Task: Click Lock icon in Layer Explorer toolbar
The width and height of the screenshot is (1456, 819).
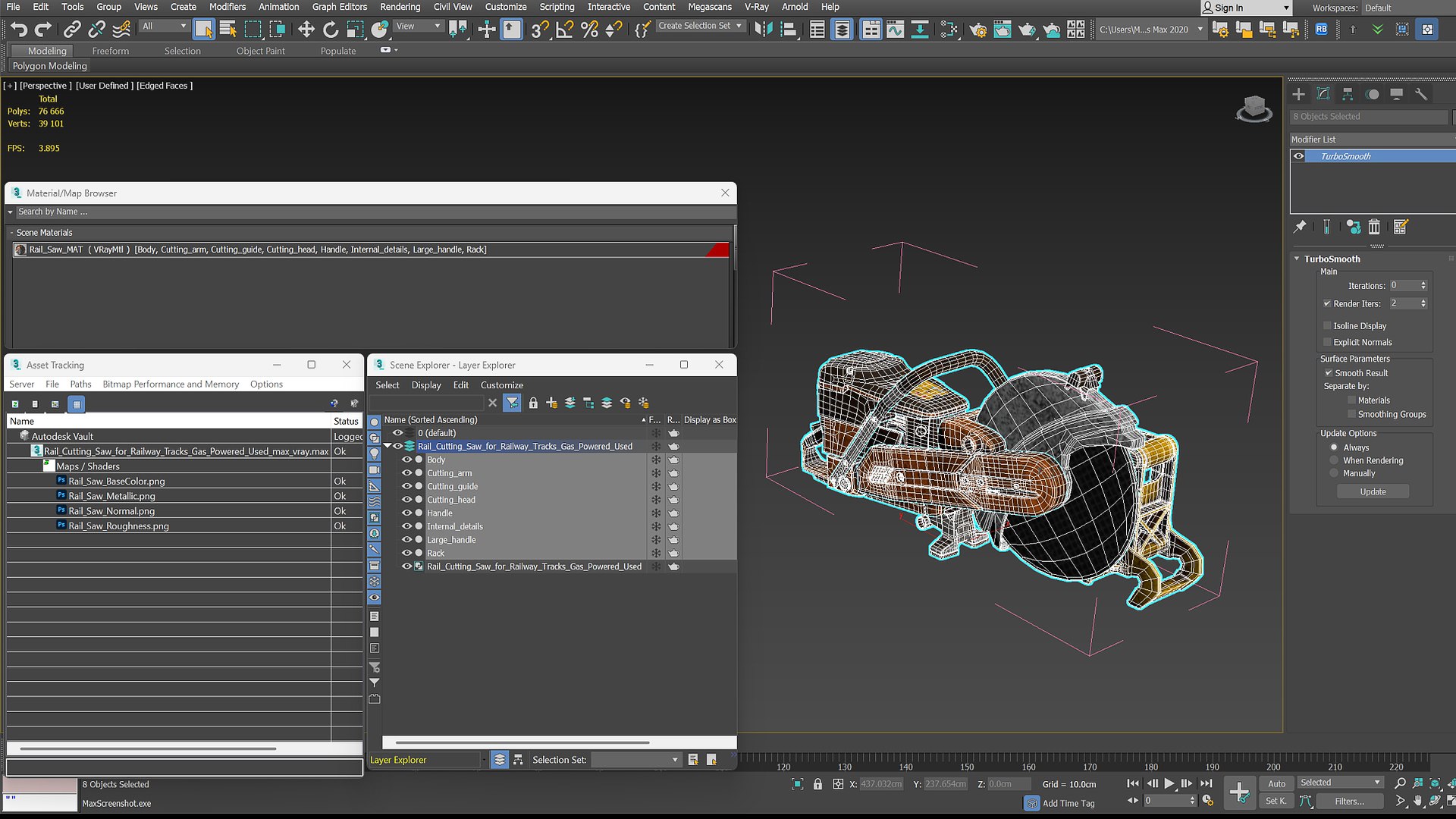Action: [533, 403]
